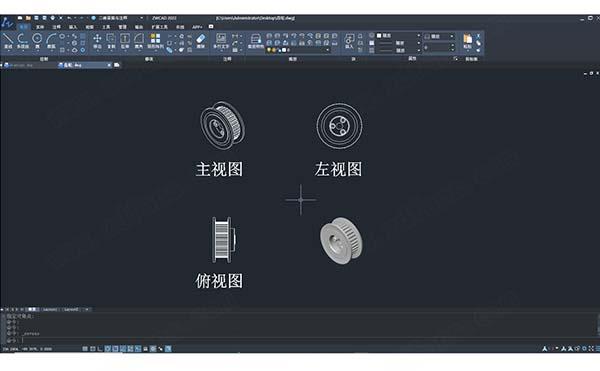Open the APP+ ribbon tab
This screenshot has height=371, width=600.
[197, 27]
